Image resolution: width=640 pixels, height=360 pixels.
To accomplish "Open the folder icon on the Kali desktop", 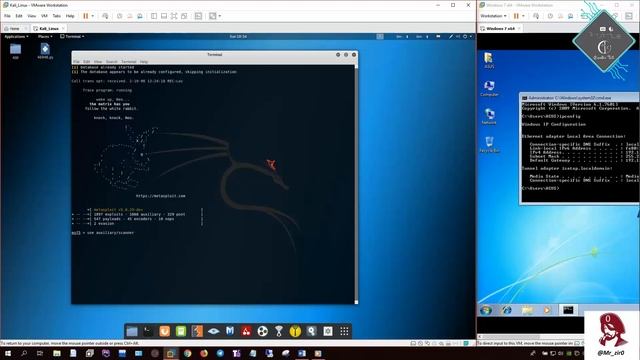I will tap(16, 51).
